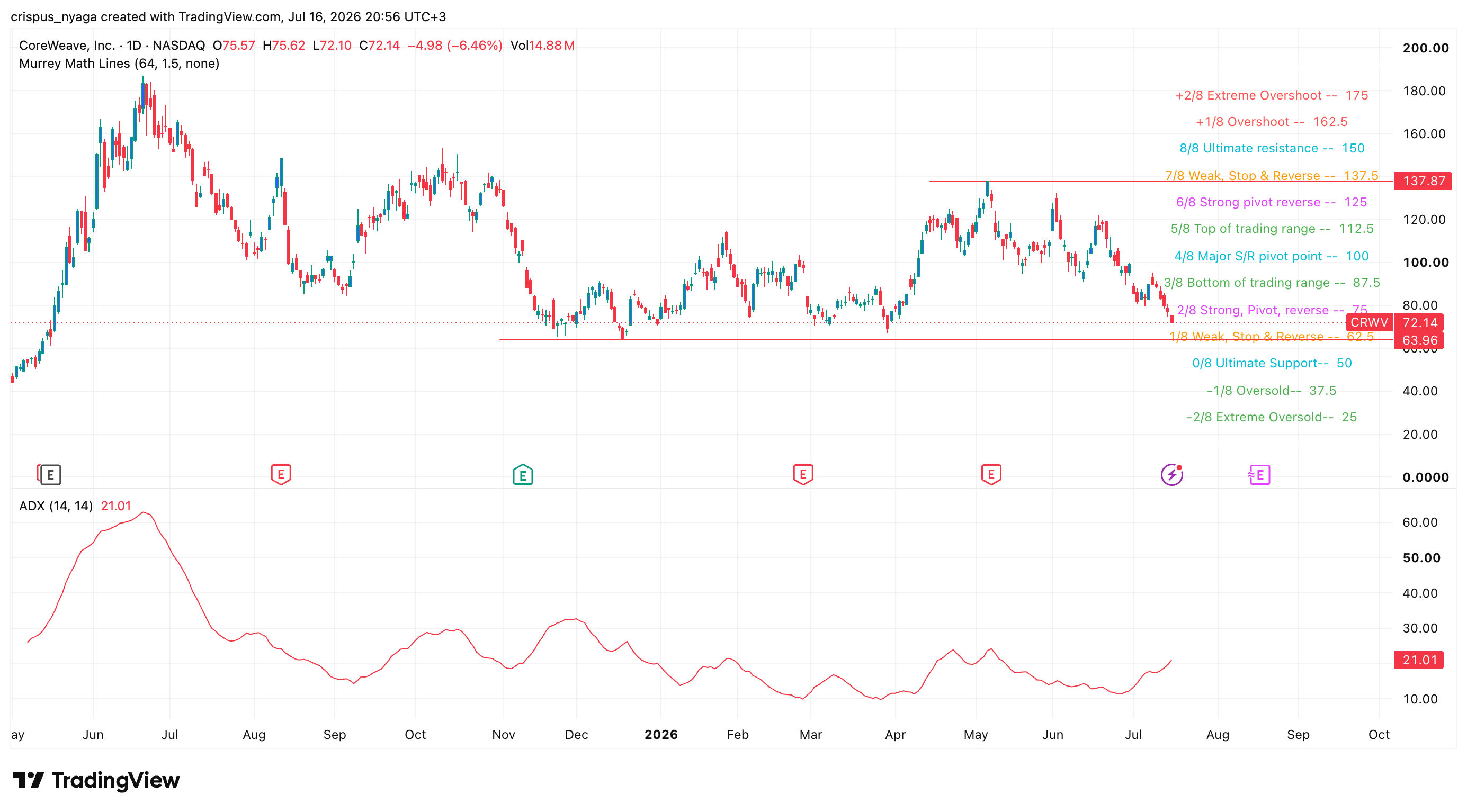Click the ADX legend value 21.01 beside the name
Viewport: 1467px width, 812px height.
(115, 506)
